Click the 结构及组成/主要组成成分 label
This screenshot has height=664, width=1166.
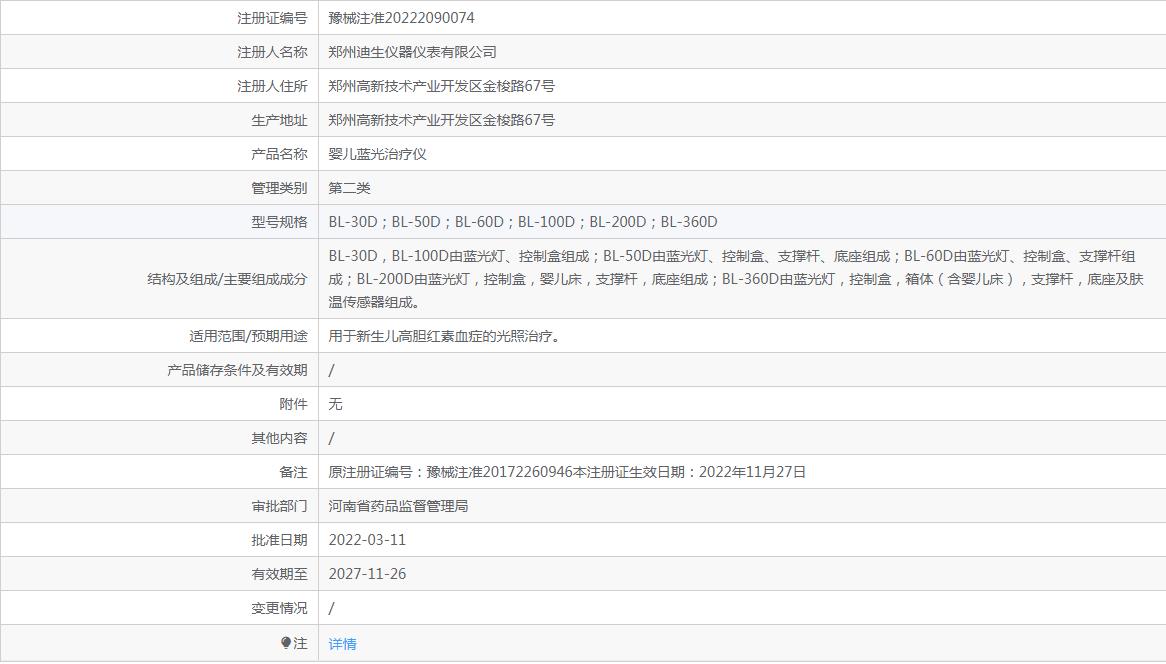[227, 280]
